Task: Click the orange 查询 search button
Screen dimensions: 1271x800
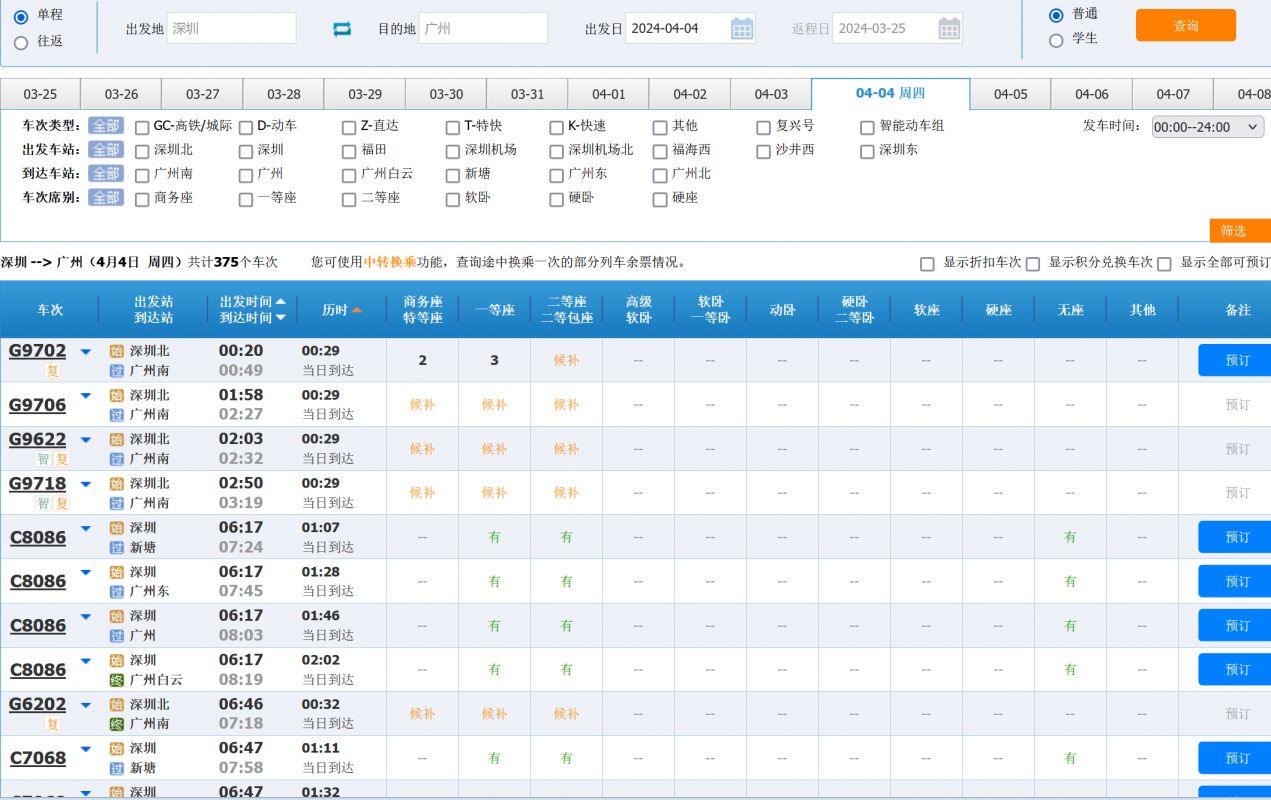Action: (1185, 27)
